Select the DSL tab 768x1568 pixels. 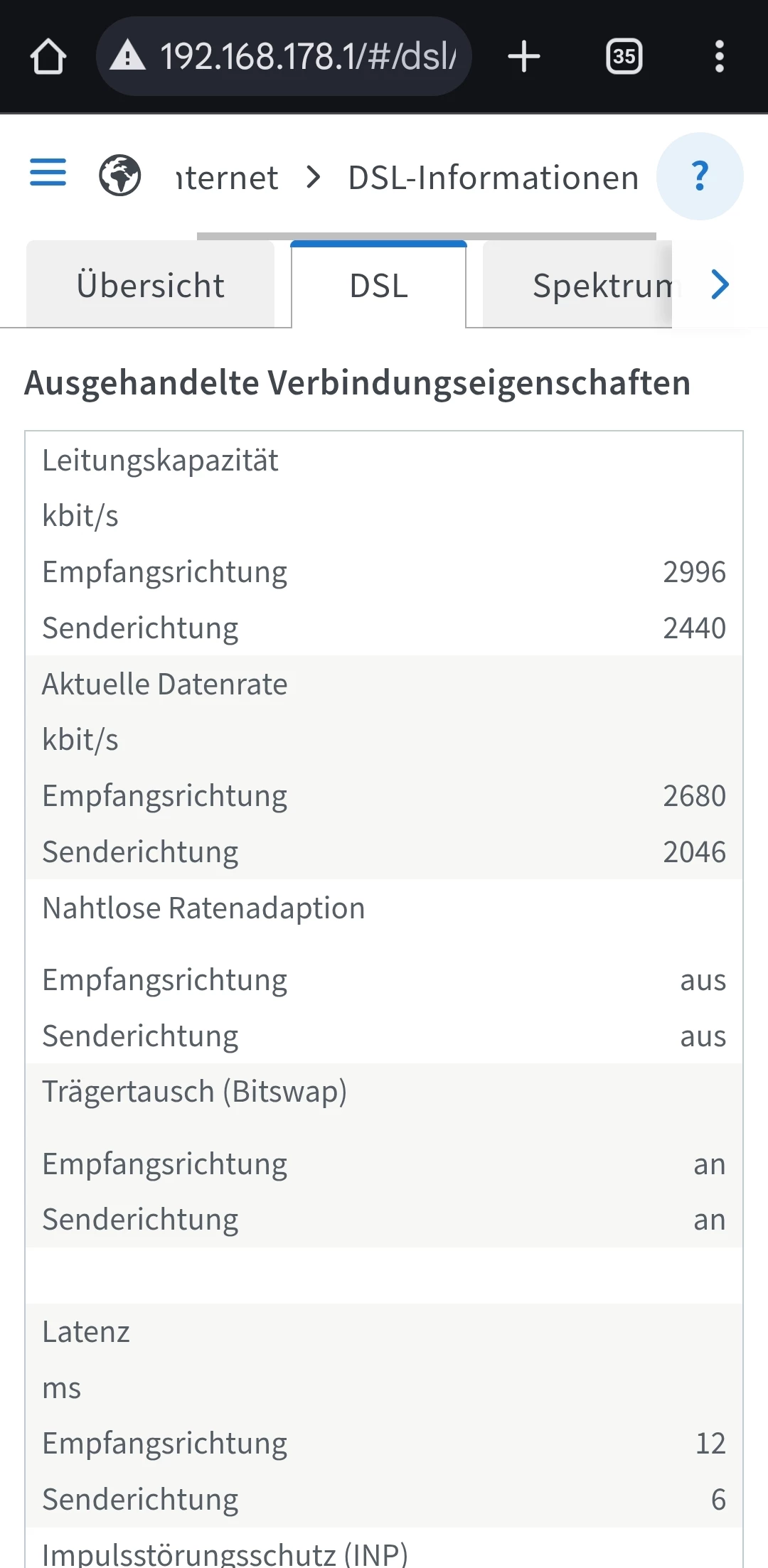click(x=378, y=286)
